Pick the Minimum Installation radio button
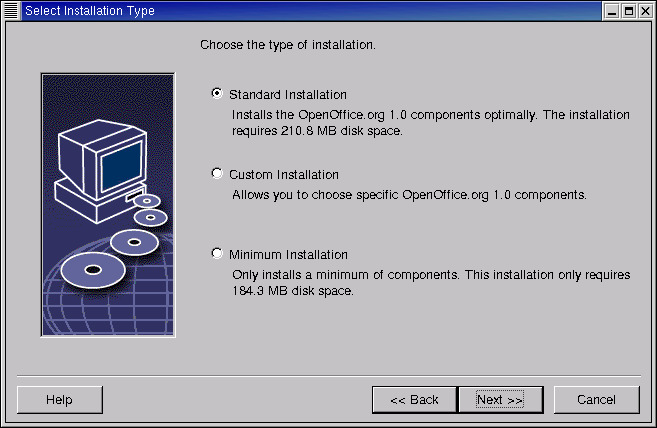 217,253
